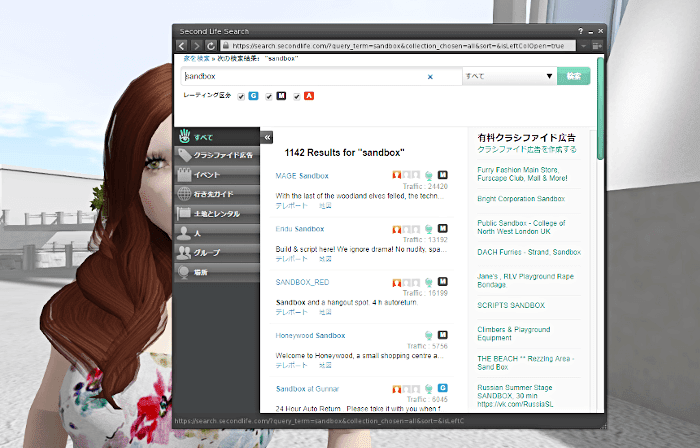Open the URL history dropdown arrow
The height and width of the screenshot is (448, 700).
click(x=583, y=46)
